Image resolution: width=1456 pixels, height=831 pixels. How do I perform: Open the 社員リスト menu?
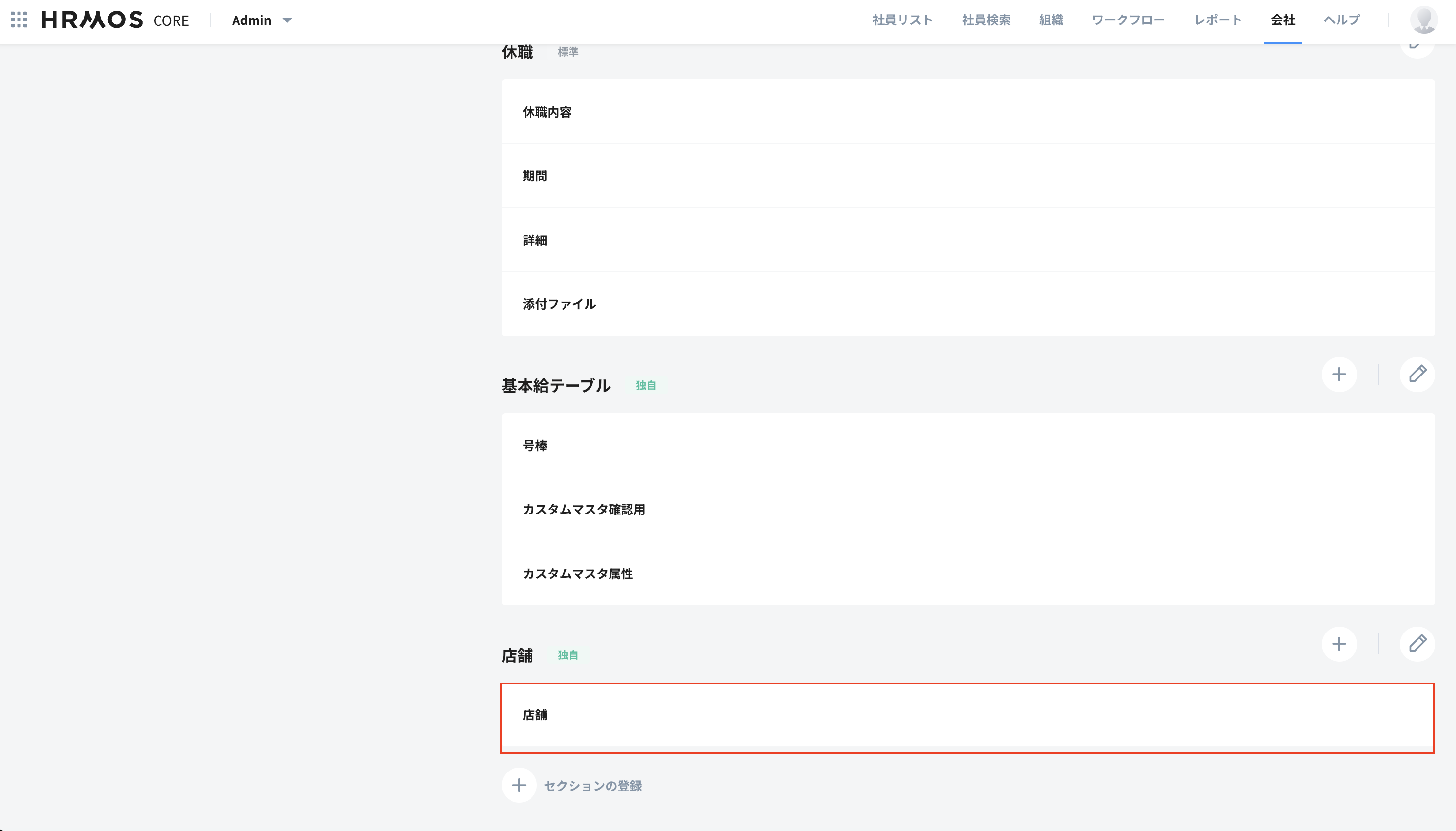coord(902,20)
